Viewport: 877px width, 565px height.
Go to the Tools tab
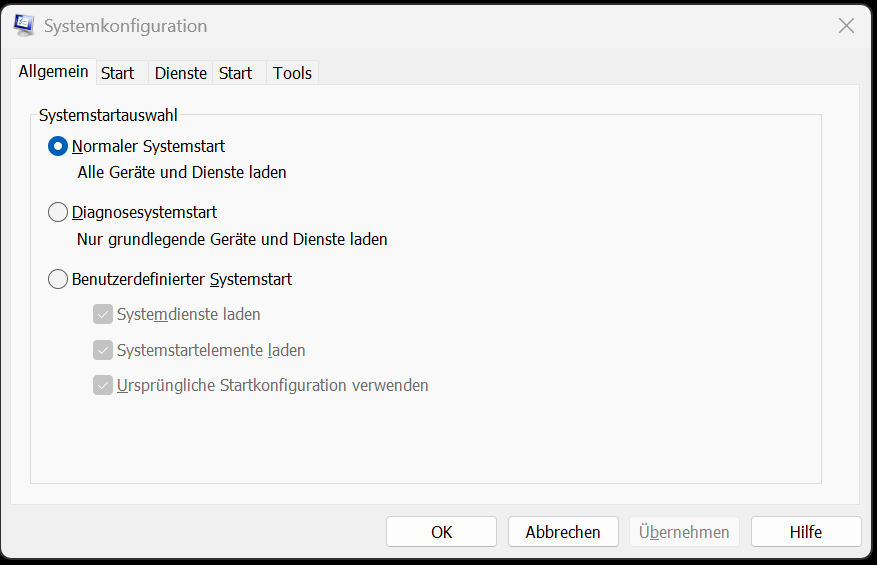tap(293, 73)
